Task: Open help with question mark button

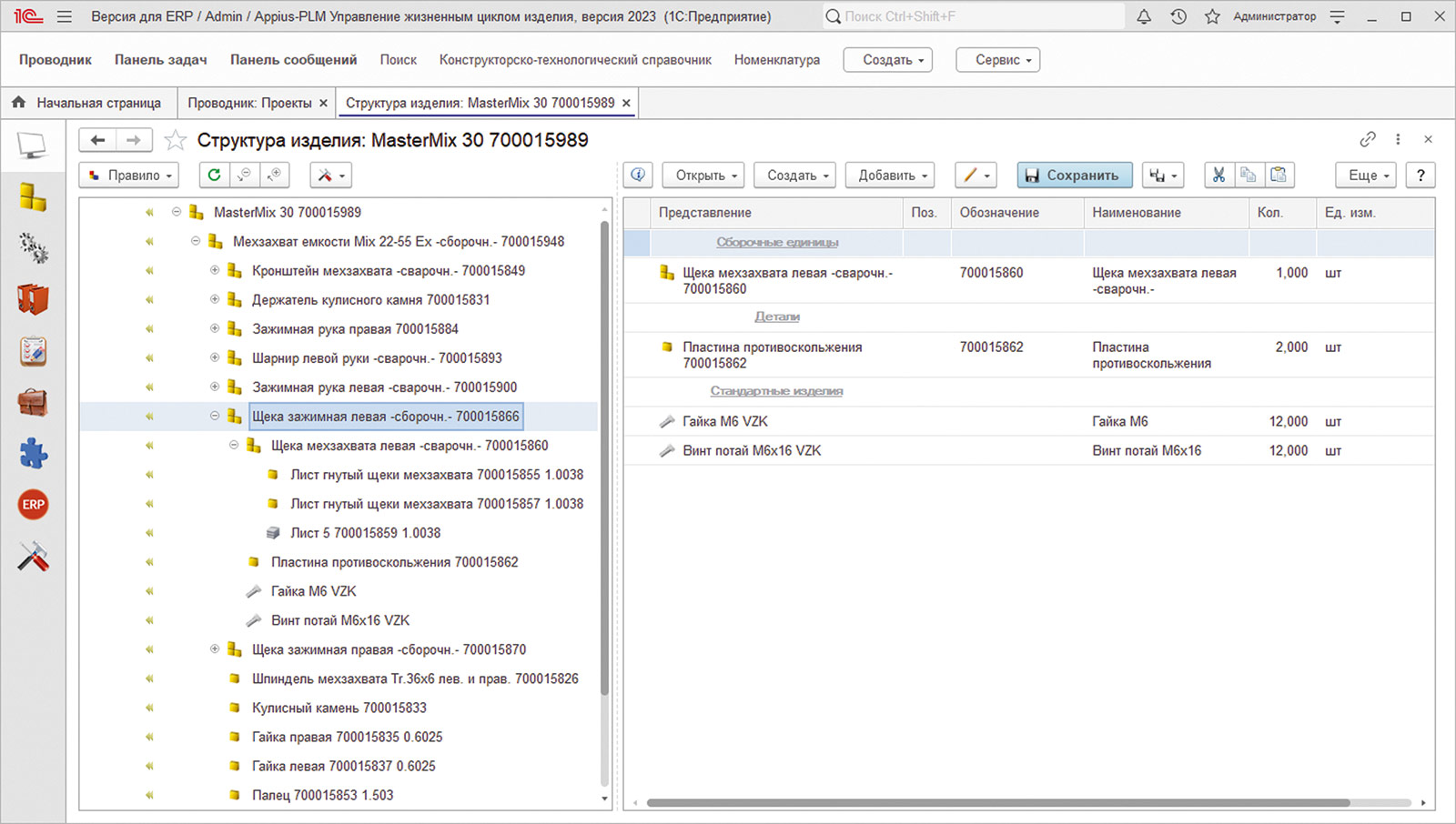Action: click(1420, 175)
